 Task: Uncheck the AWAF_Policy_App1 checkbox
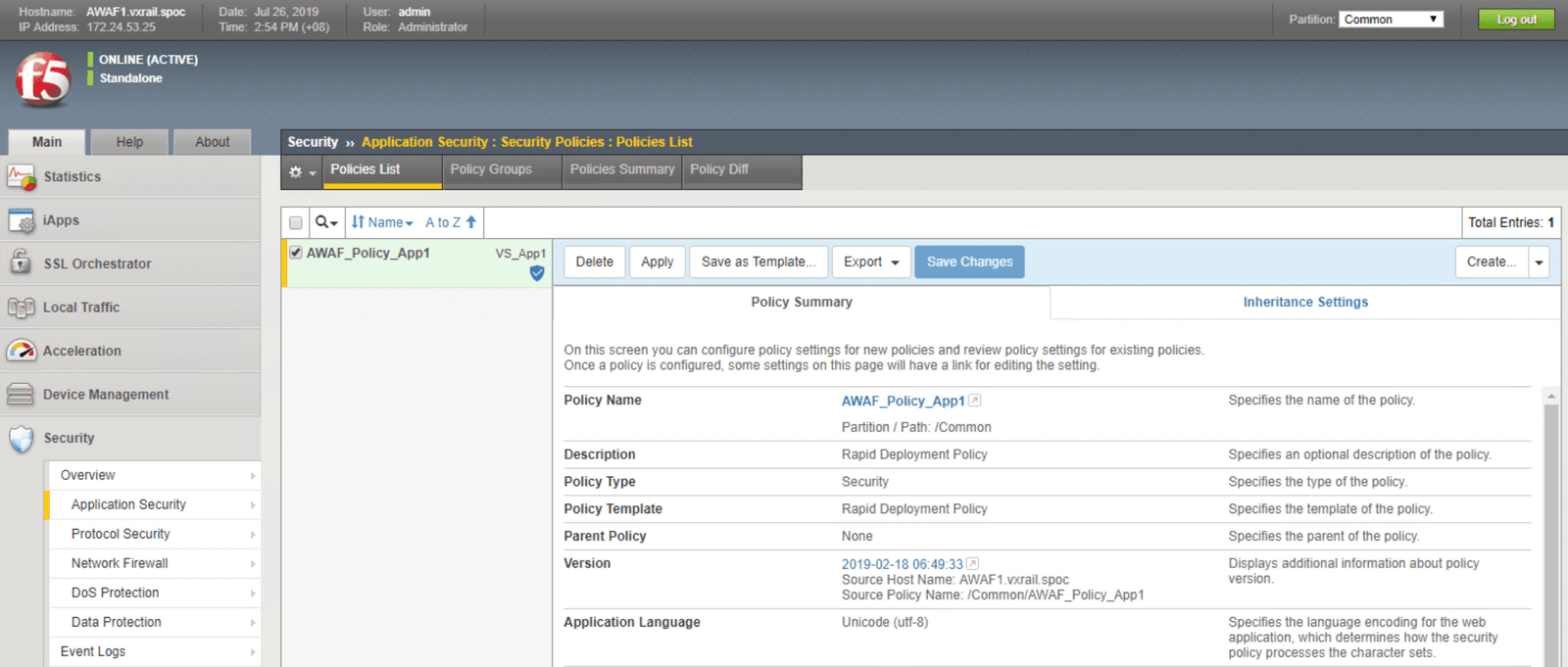296,253
